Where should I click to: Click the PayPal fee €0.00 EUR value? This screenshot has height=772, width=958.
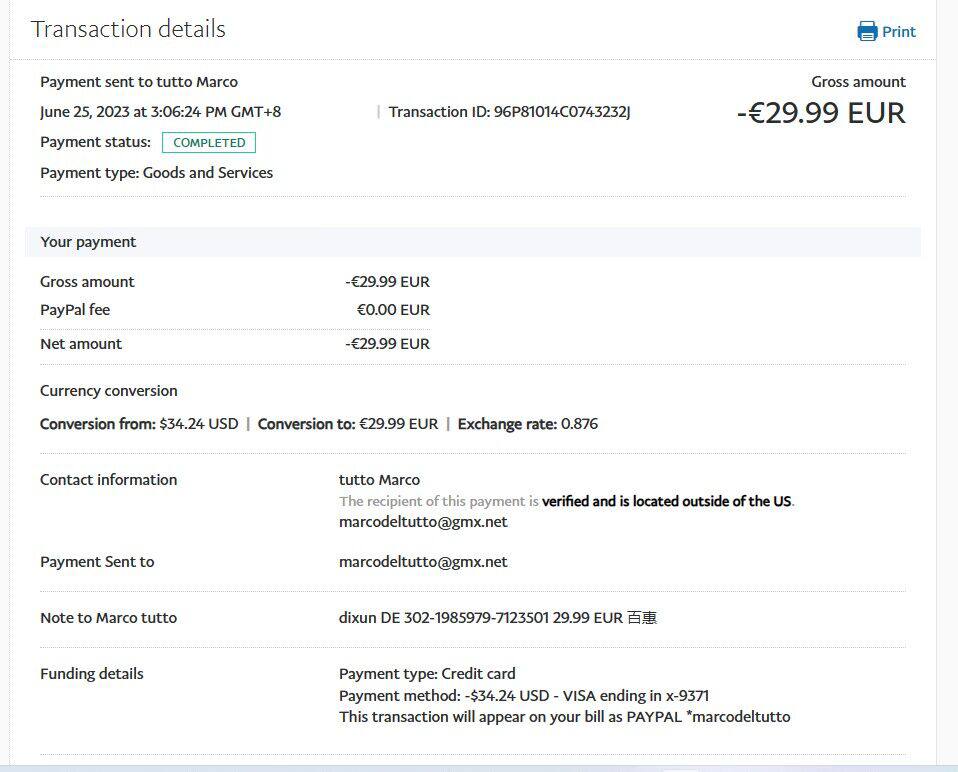point(393,310)
